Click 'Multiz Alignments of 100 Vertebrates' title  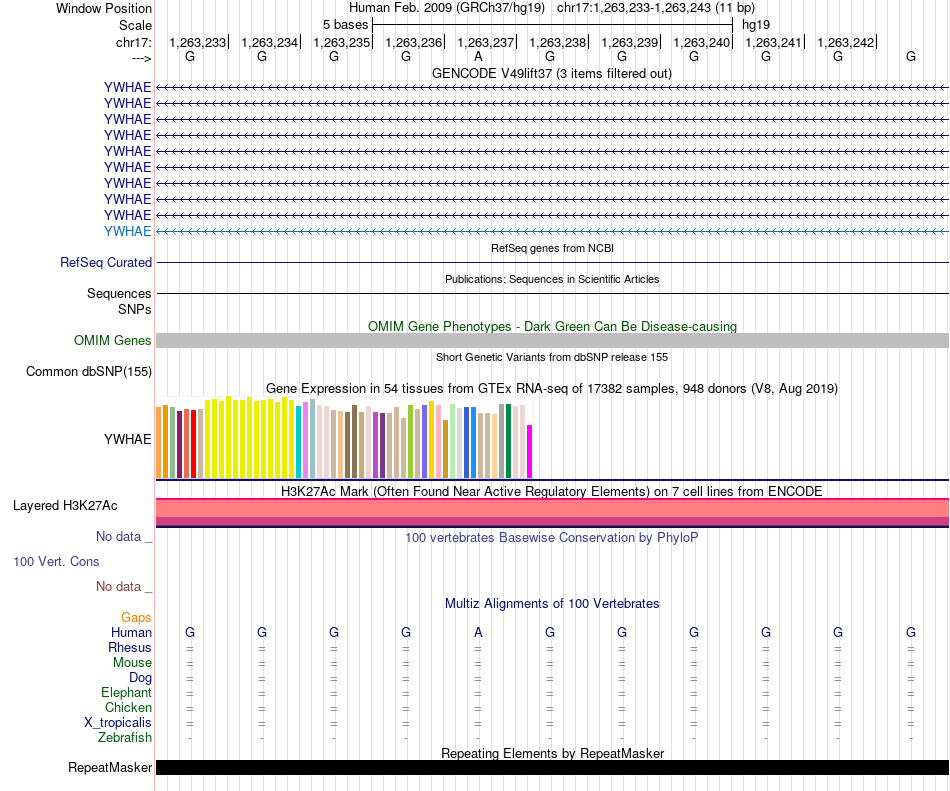coord(552,603)
